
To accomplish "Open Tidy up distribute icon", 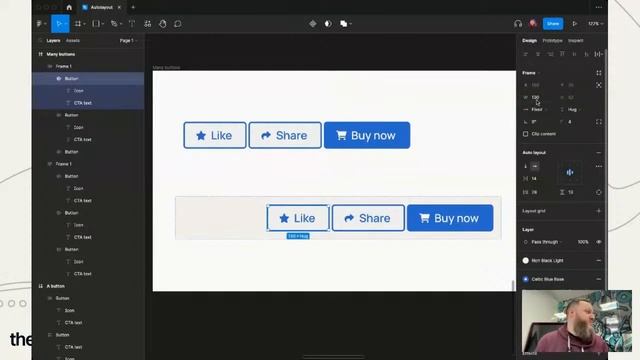I will (x=598, y=54).
